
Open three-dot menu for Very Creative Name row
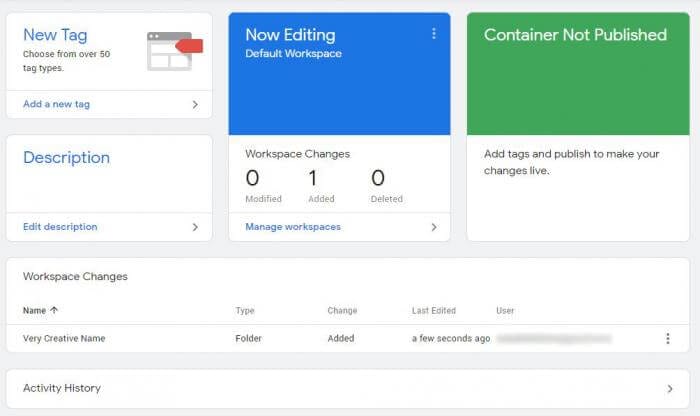(x=667, y=338)
